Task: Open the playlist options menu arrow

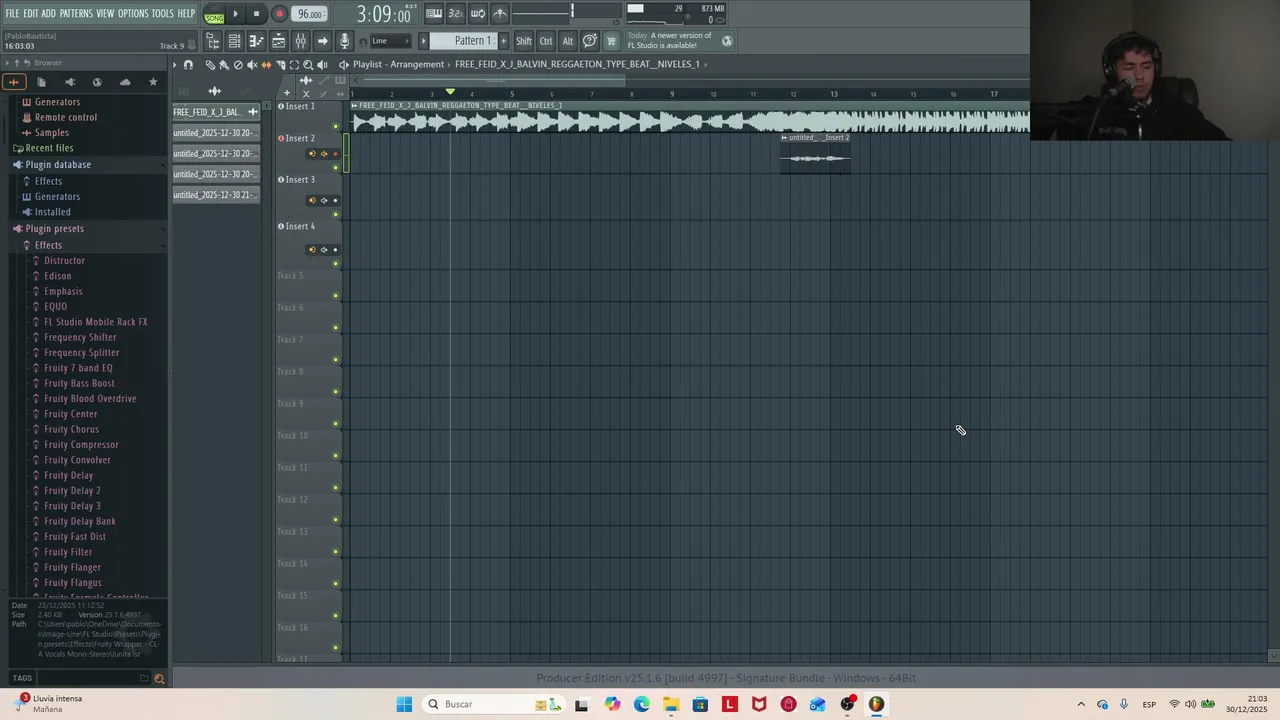Action: pyautogui.click(x=174, y=65)
